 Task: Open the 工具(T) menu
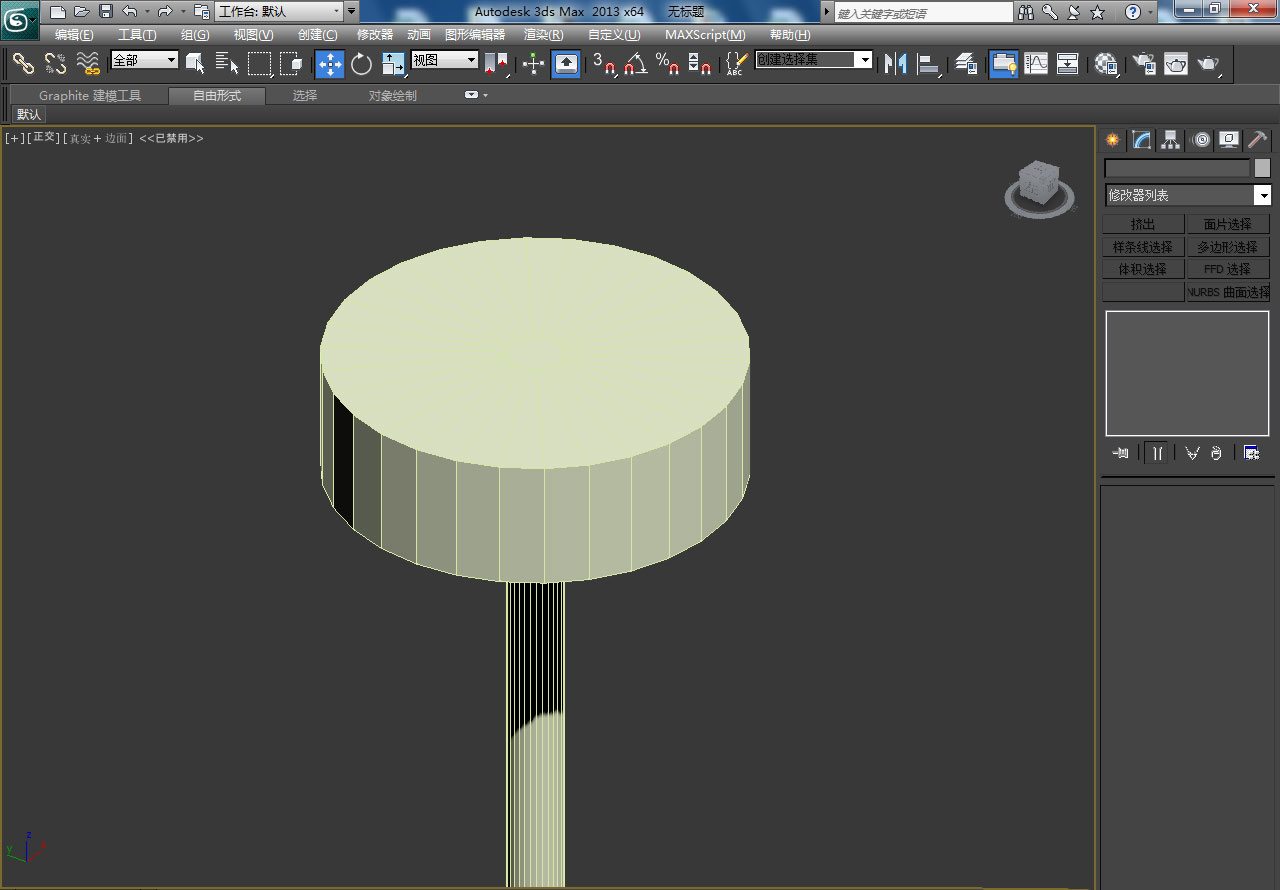(x=137, y=35)
